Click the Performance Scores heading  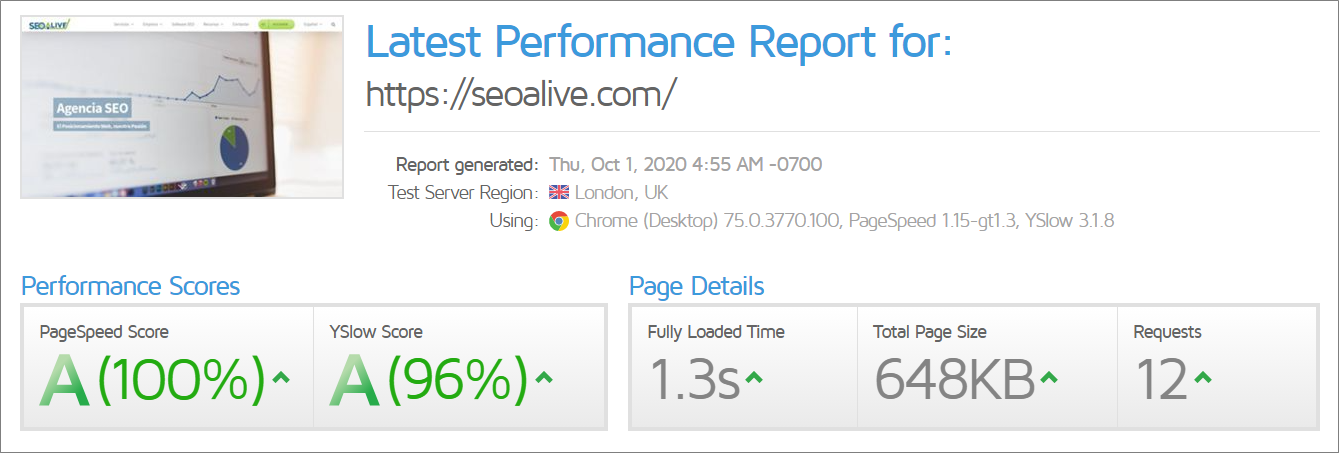click(131, 287)
